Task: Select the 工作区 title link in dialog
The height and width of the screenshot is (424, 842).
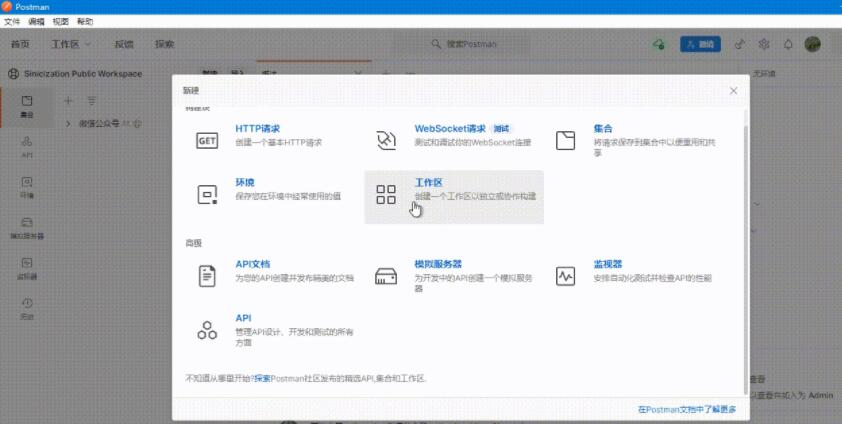Action: point(429,182)
